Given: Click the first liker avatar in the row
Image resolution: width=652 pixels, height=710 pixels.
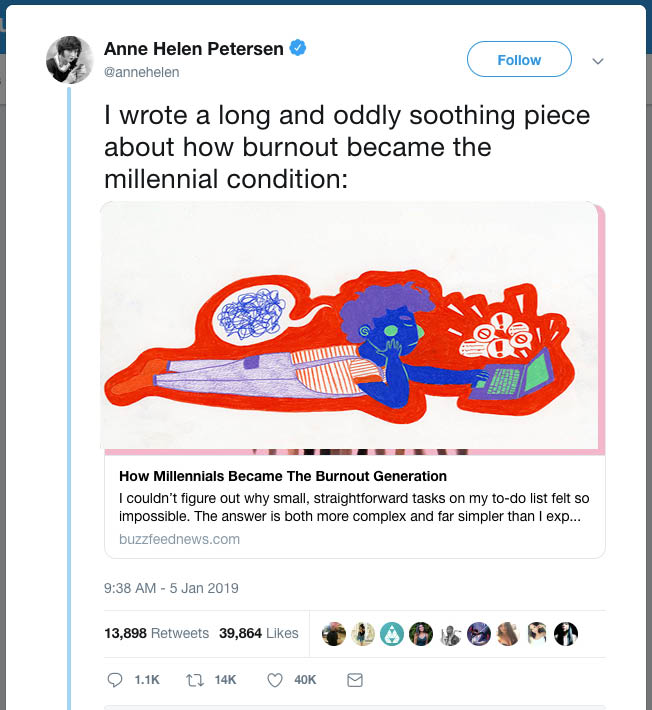Looking at the screenshot, I should coord(334,634).
